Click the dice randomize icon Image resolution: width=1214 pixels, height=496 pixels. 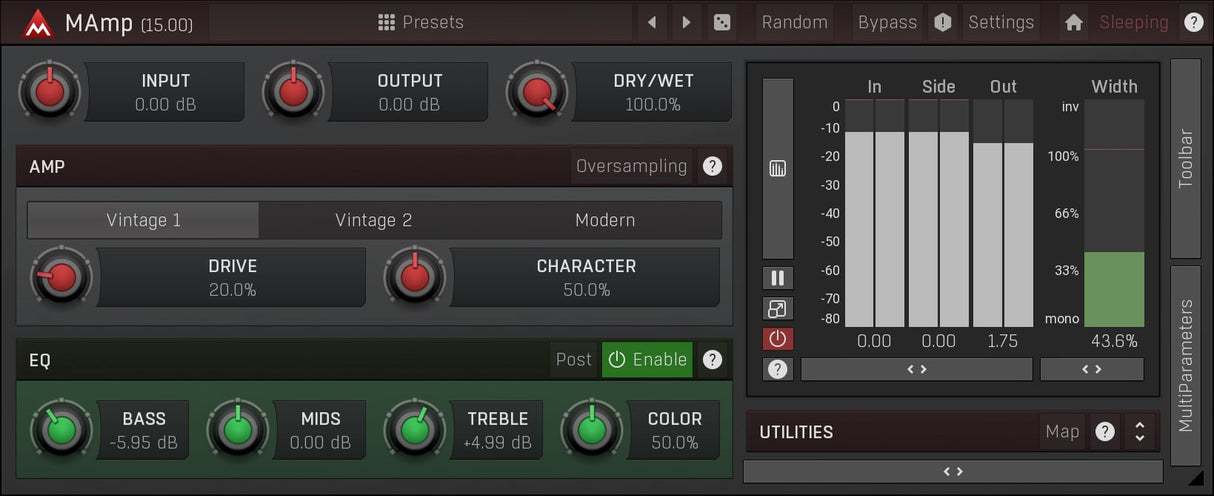(720, 22)
